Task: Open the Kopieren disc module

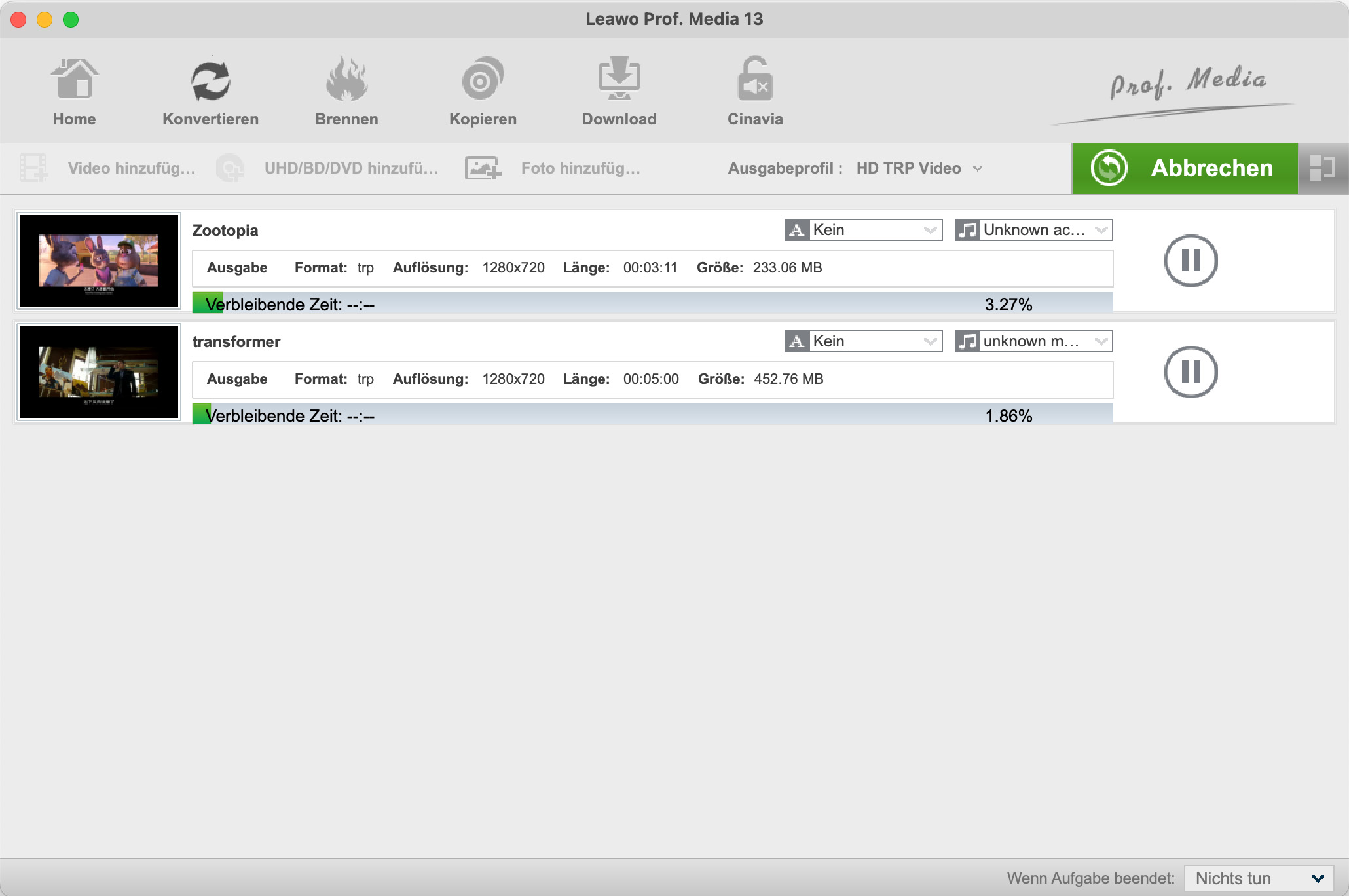Action: click(483, 79)
